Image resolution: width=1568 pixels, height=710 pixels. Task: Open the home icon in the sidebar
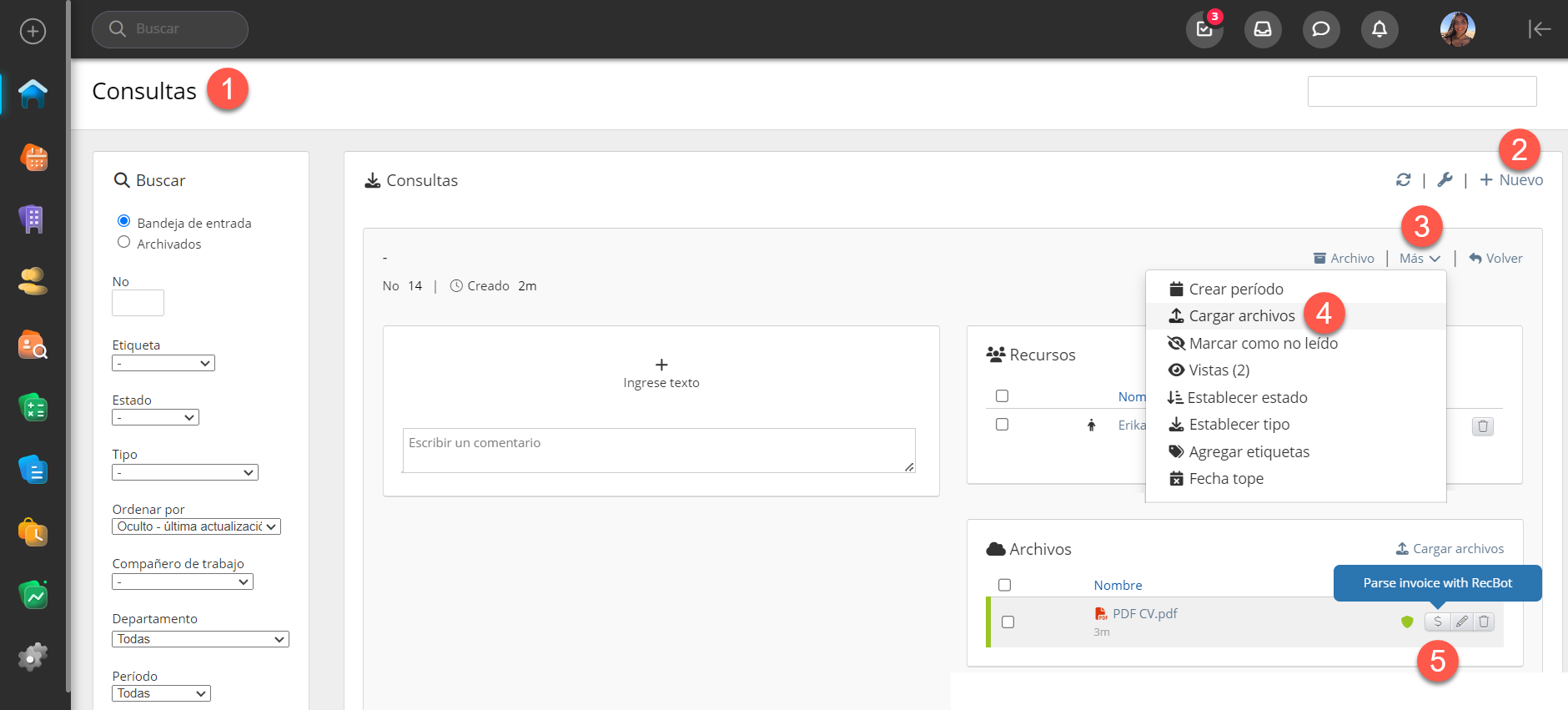[33, 93]
